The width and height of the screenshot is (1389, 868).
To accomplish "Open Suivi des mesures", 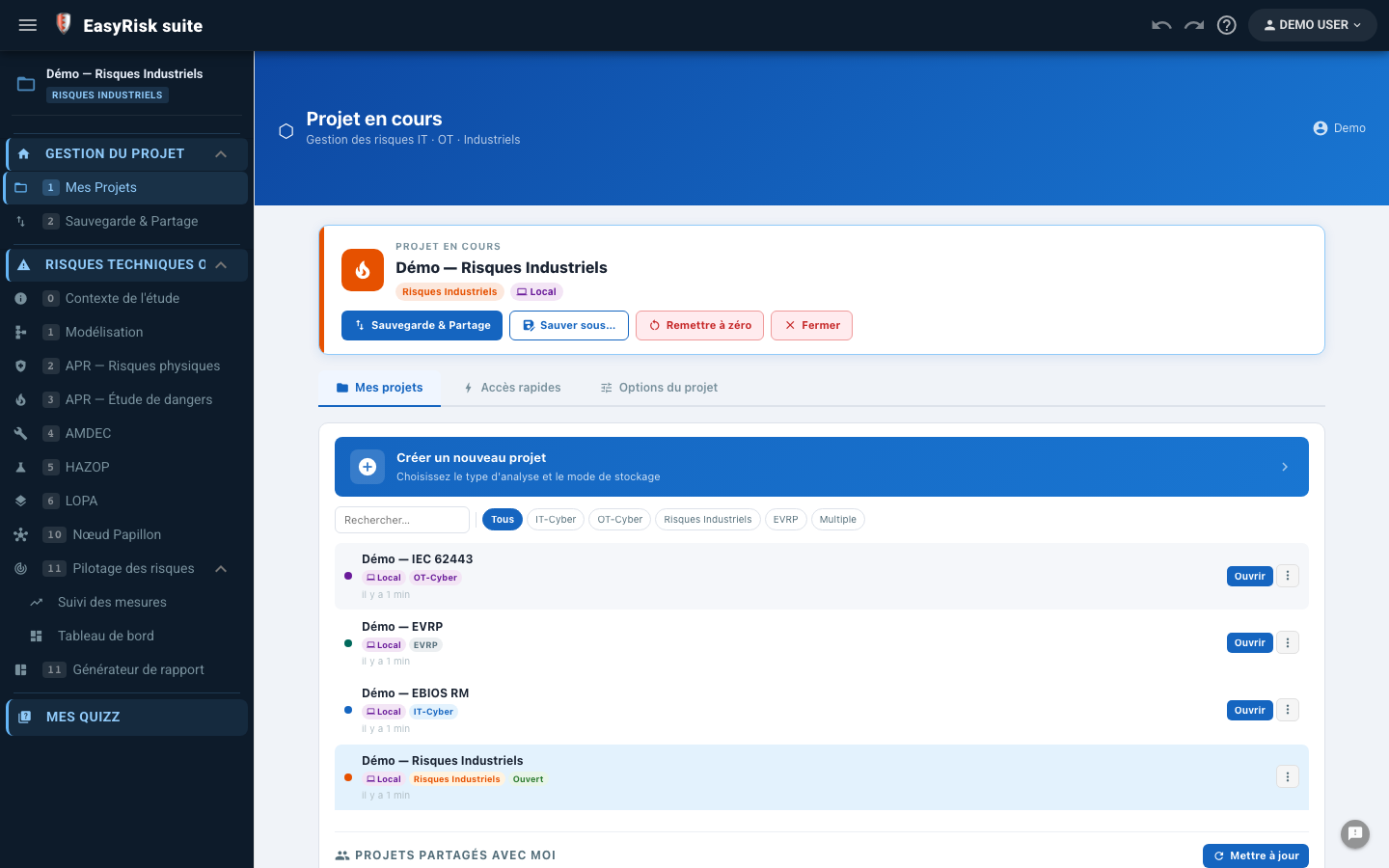I will point(126,603).
